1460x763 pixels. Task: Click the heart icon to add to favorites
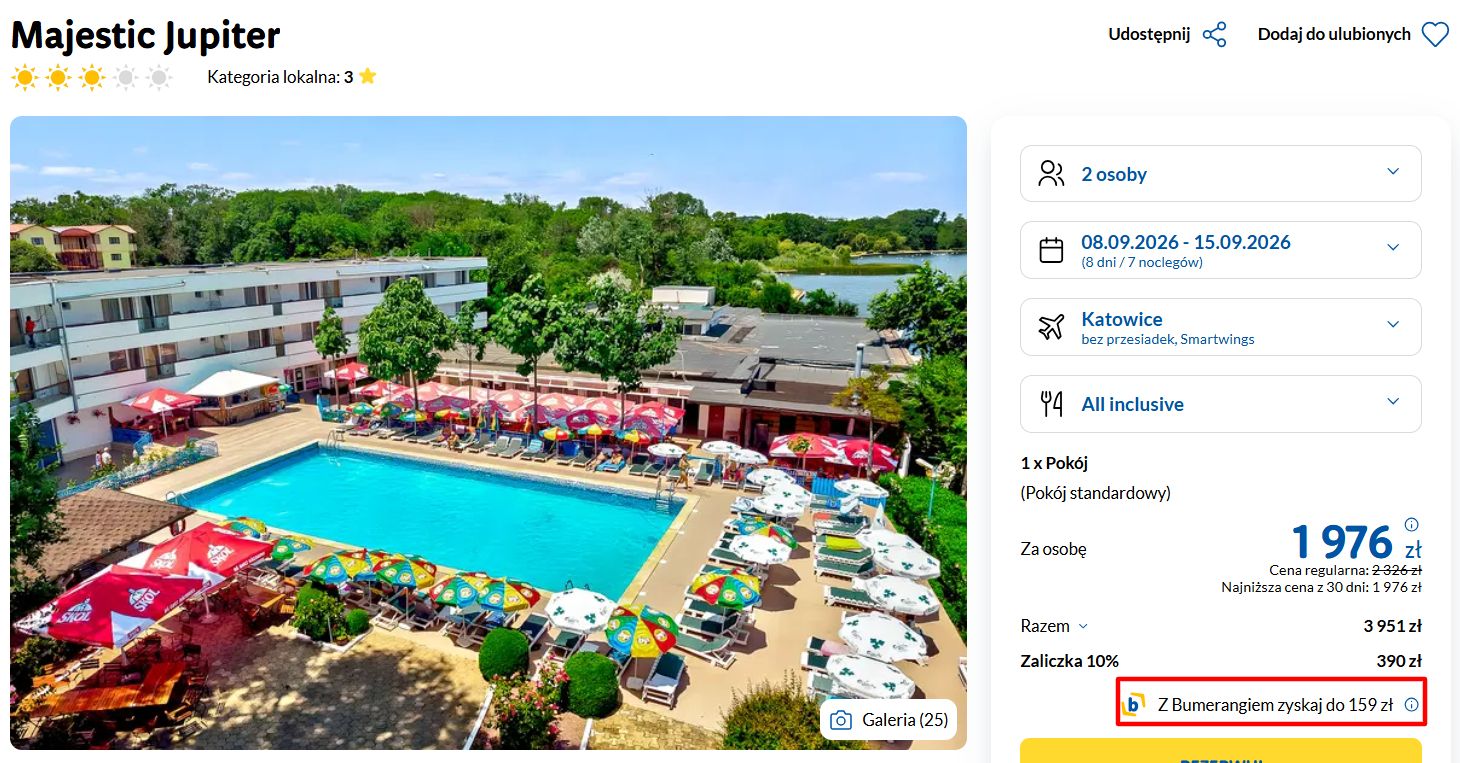pyautogui.click(x=1435, y=35)
